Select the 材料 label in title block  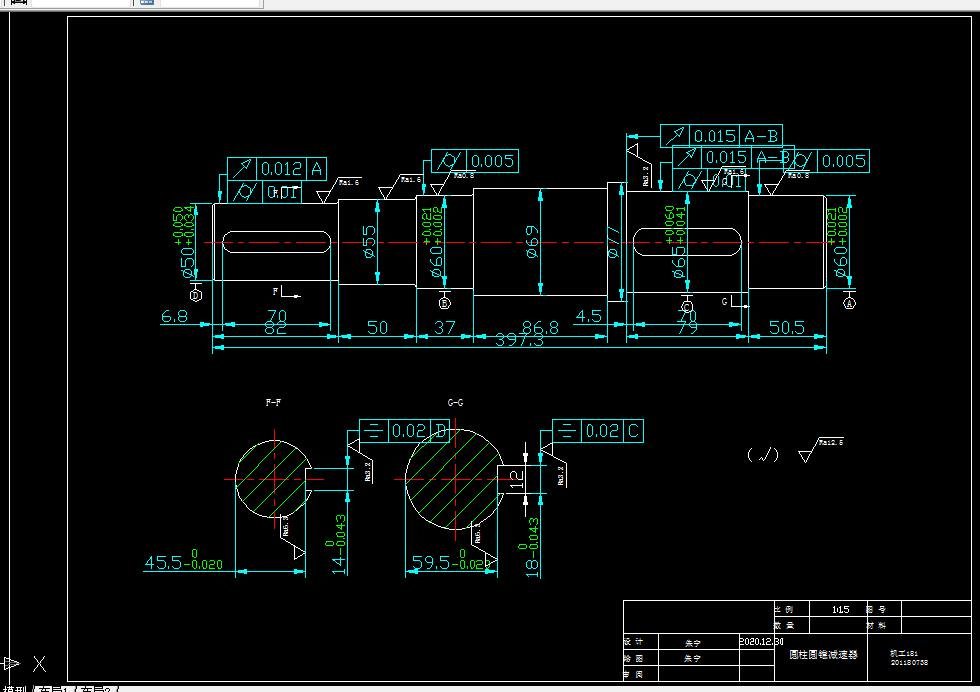tap(876, 625)
